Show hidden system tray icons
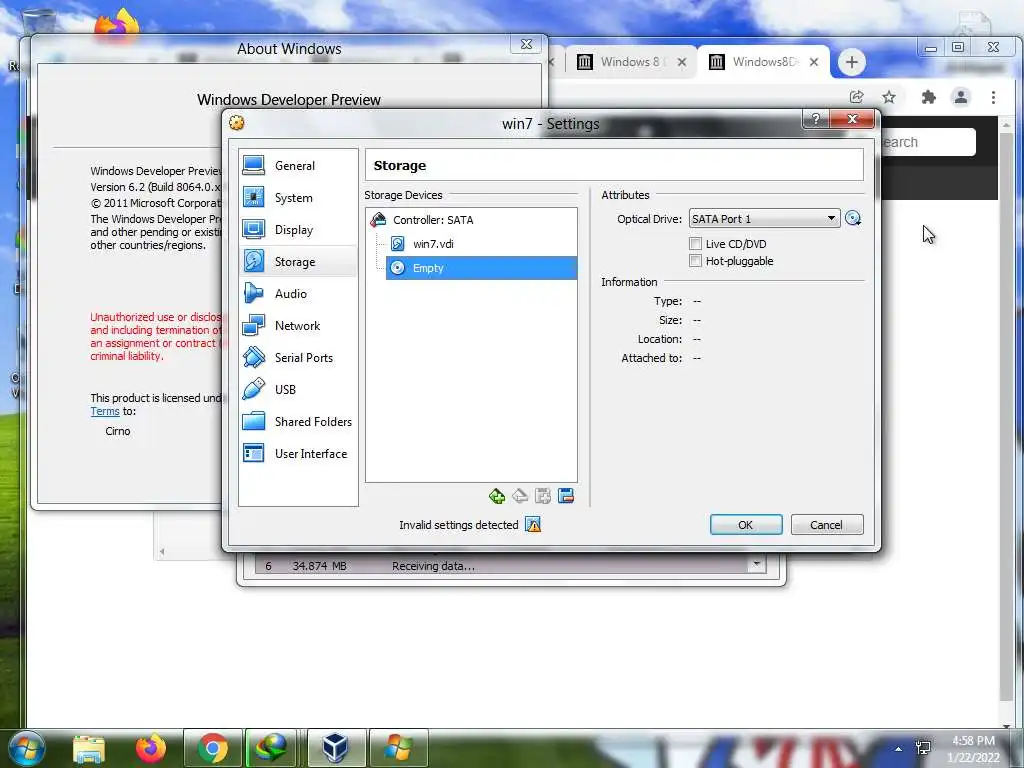The image size is (1024, 768). point(899,749)
